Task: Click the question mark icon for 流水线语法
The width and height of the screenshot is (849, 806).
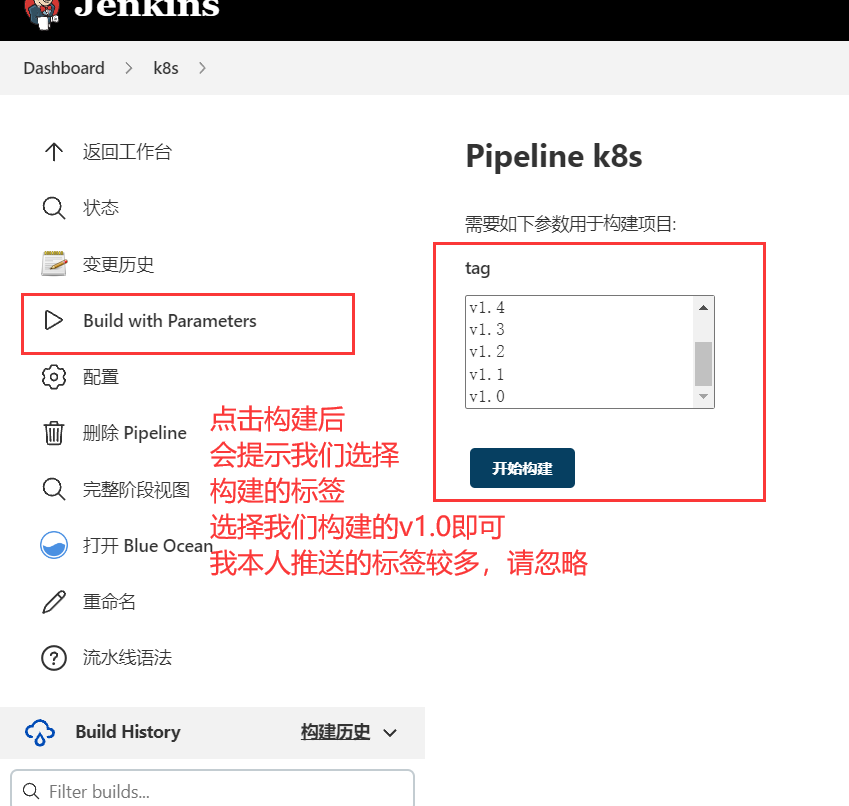Action: [x=54, y=658]
